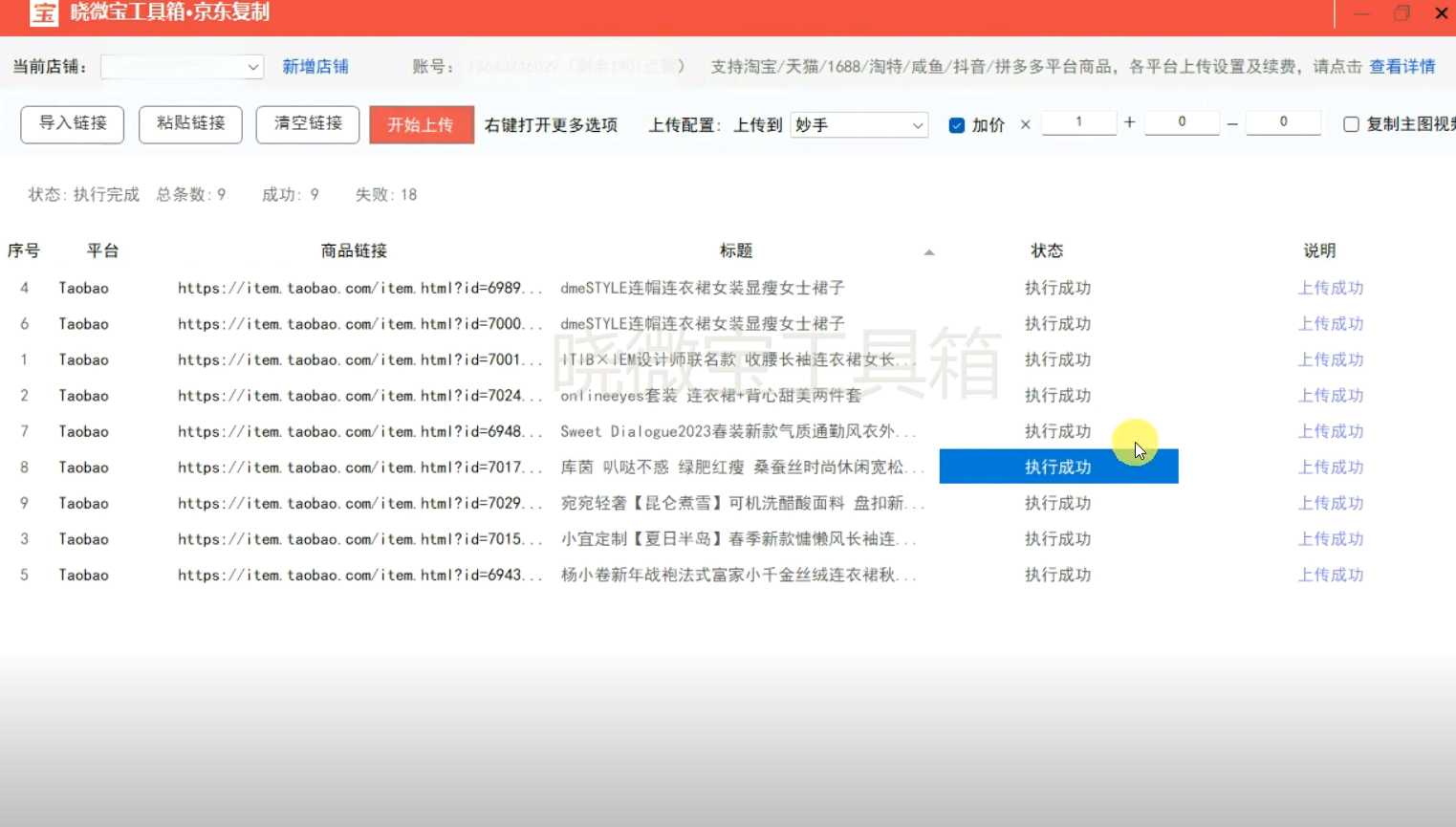
Task: Select link cell with id=7029
Action: click(x=360, y=503)
